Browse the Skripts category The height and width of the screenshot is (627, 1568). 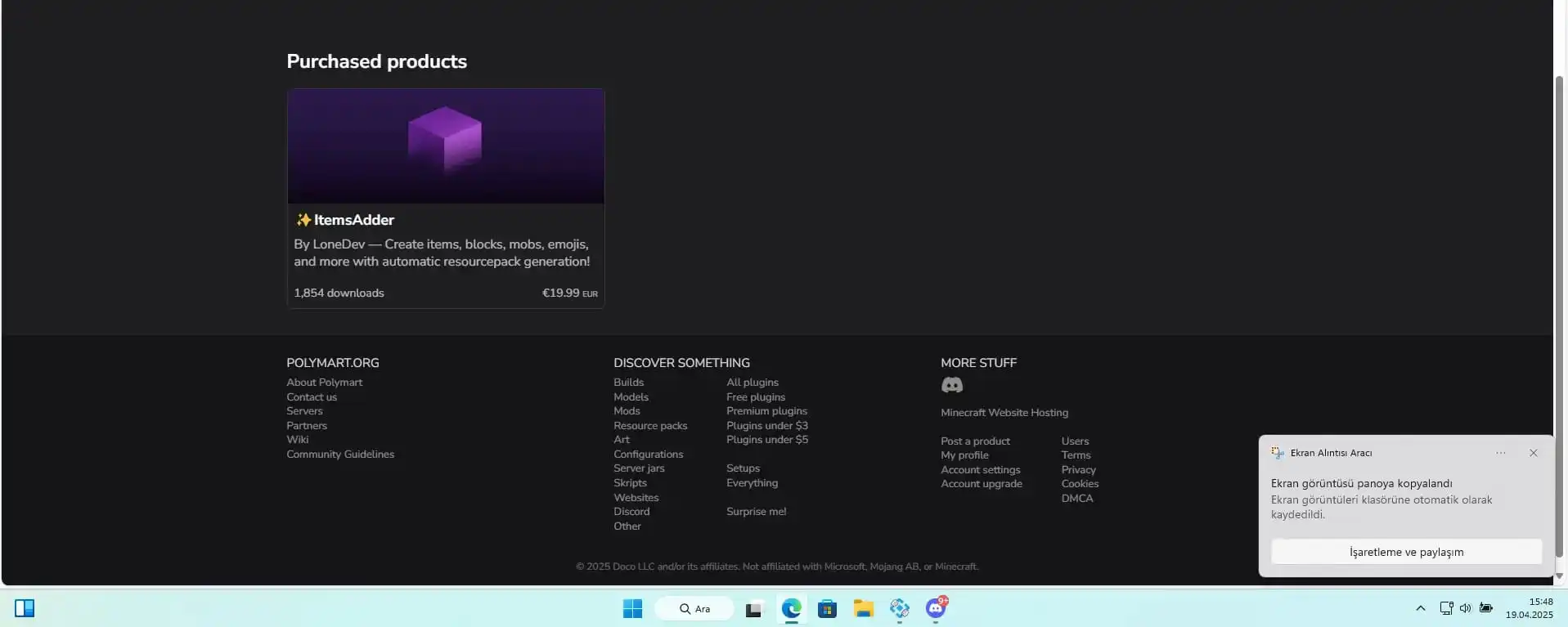coord(630,483)
